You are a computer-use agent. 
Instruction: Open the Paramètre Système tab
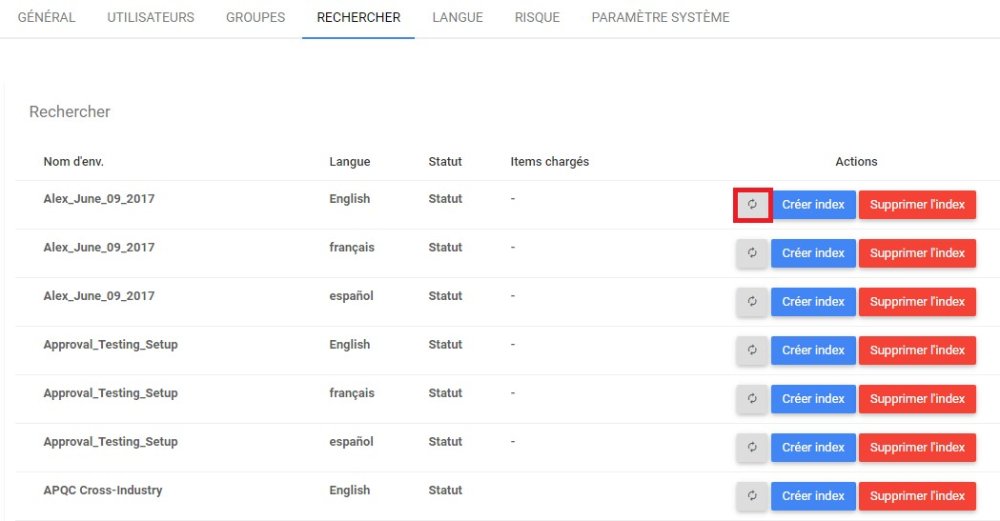point(660,18)
